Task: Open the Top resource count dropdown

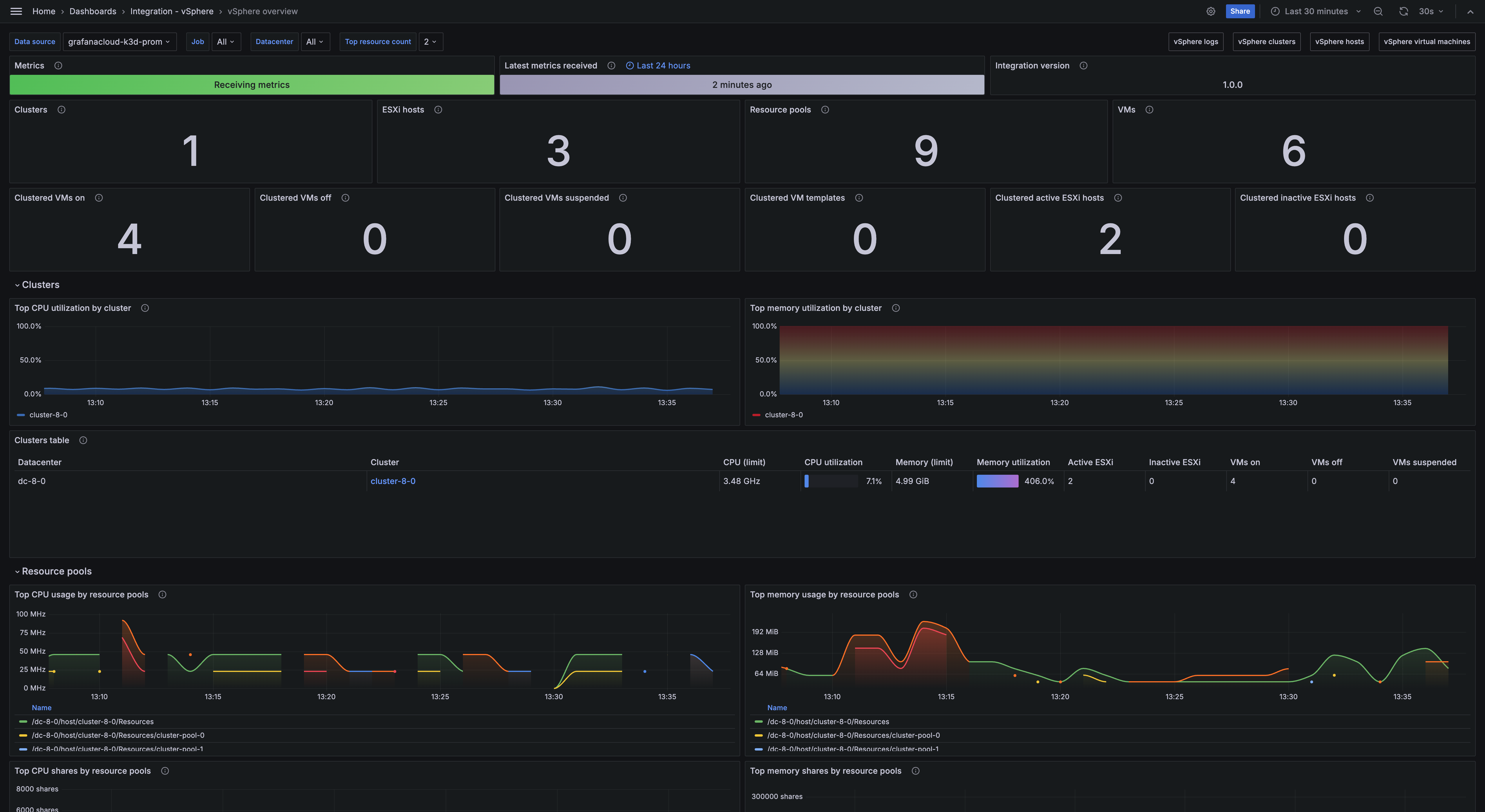Action: pos(430,41)
